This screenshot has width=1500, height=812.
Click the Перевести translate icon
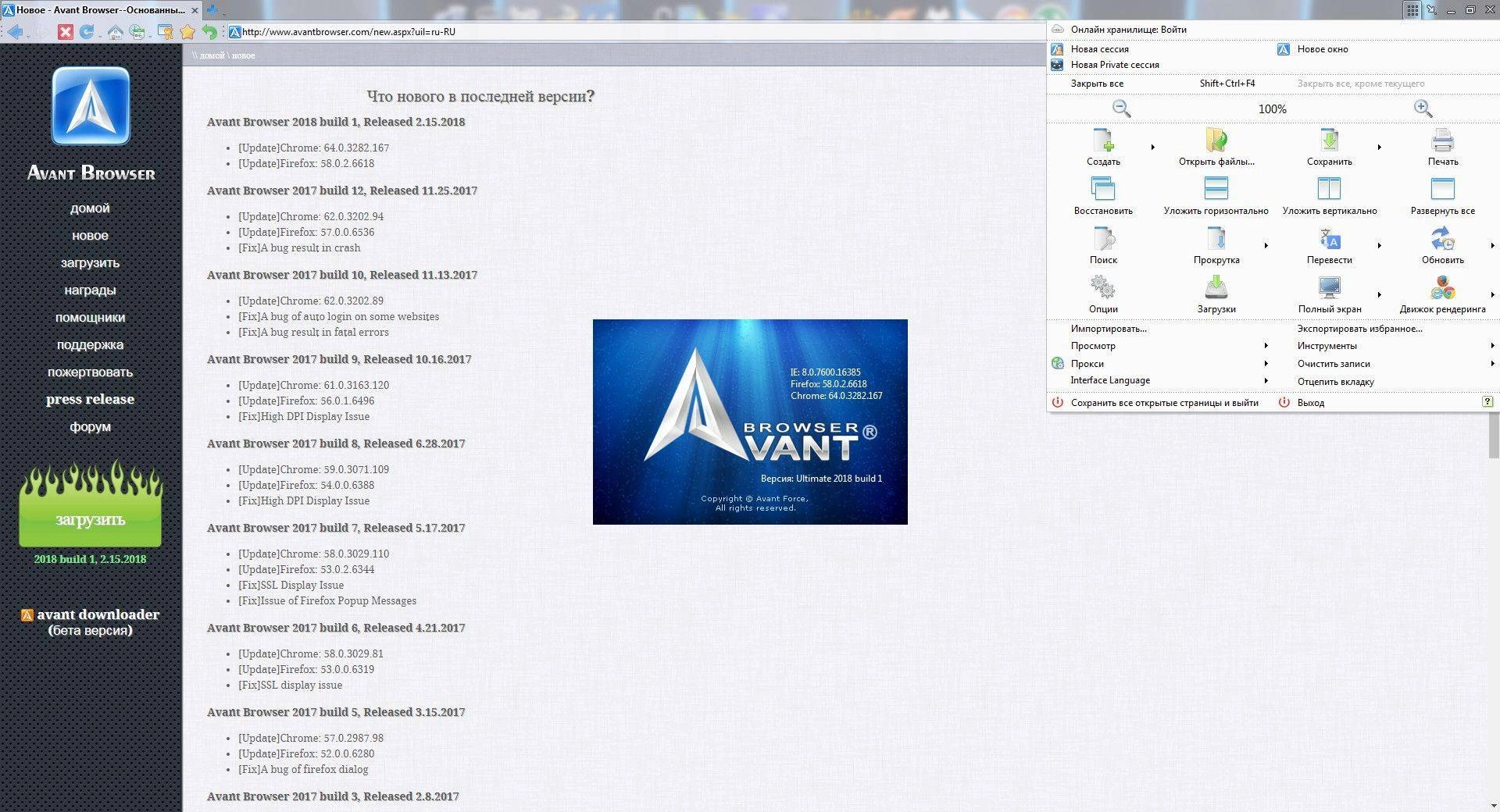tap(1329, 238)
